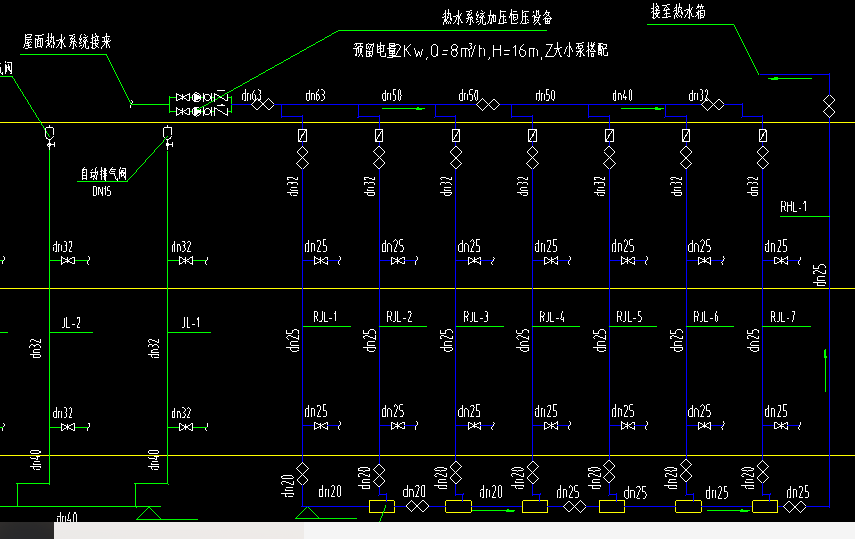Click upper dn25 branch valve on riser RJL-4

[x=551, y=261]
